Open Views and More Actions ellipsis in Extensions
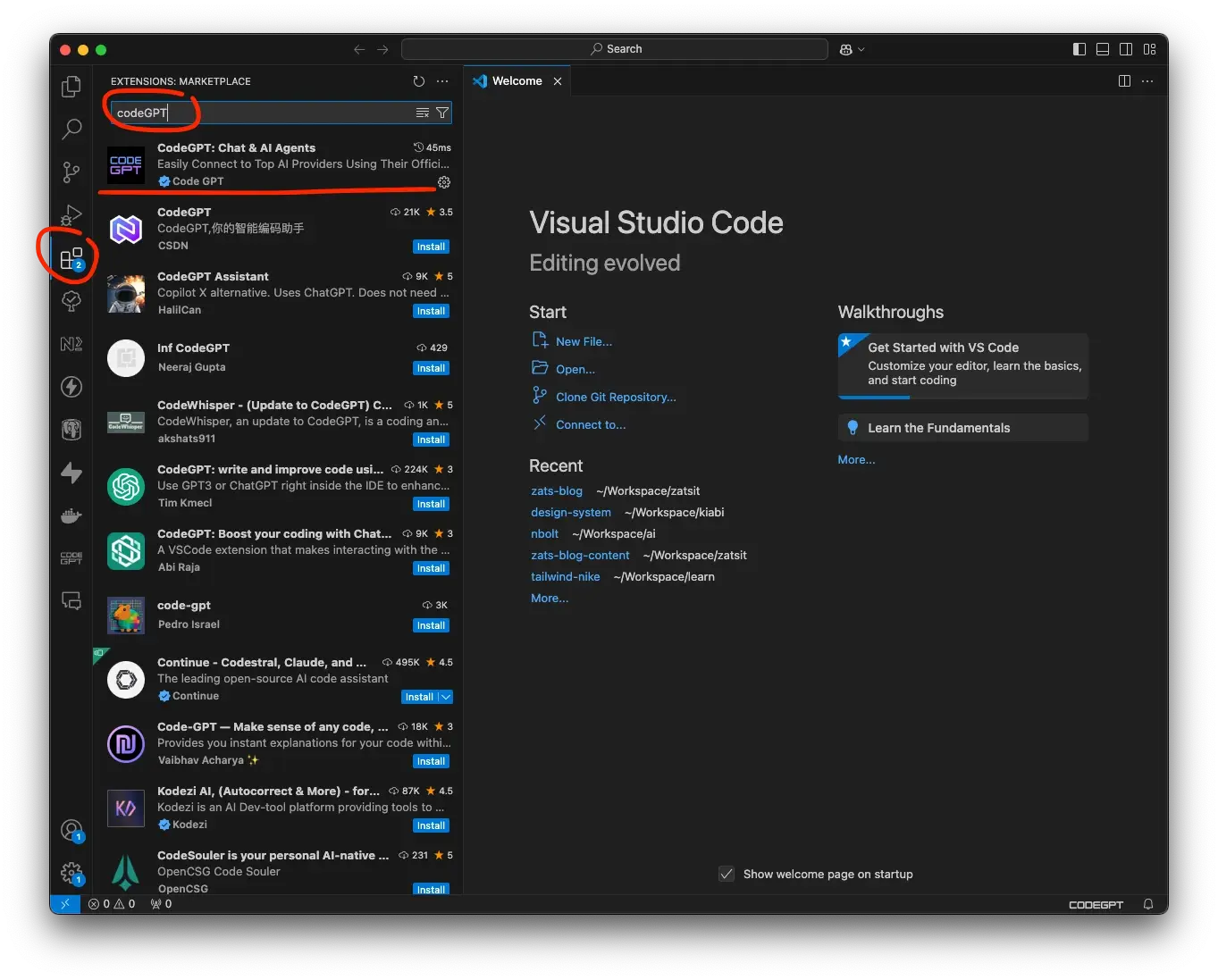Screen dimensions: 1218x980 click(x=442, y=81)
